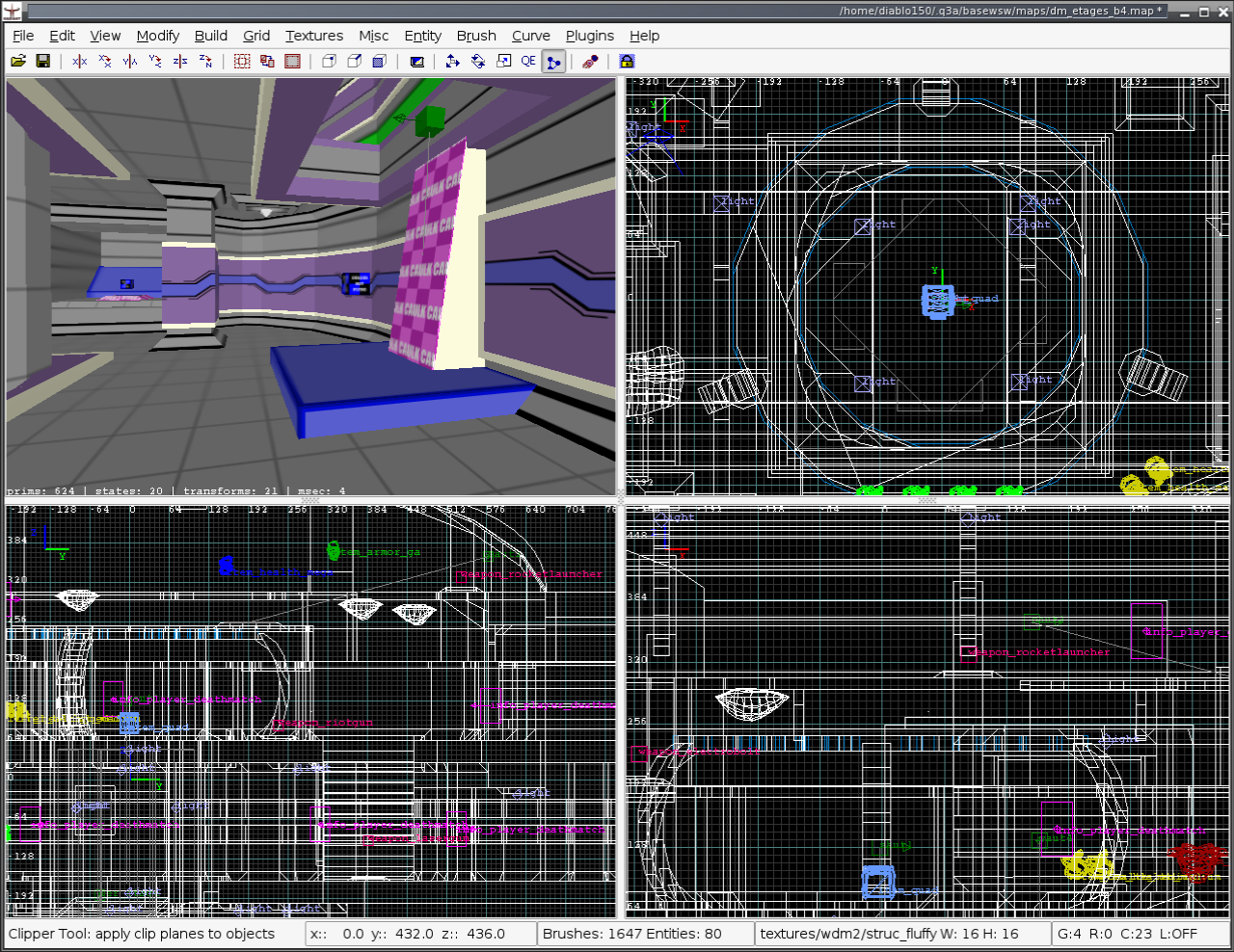
Task: Click the x y z coordinates status field
Action: click(421, 934)
